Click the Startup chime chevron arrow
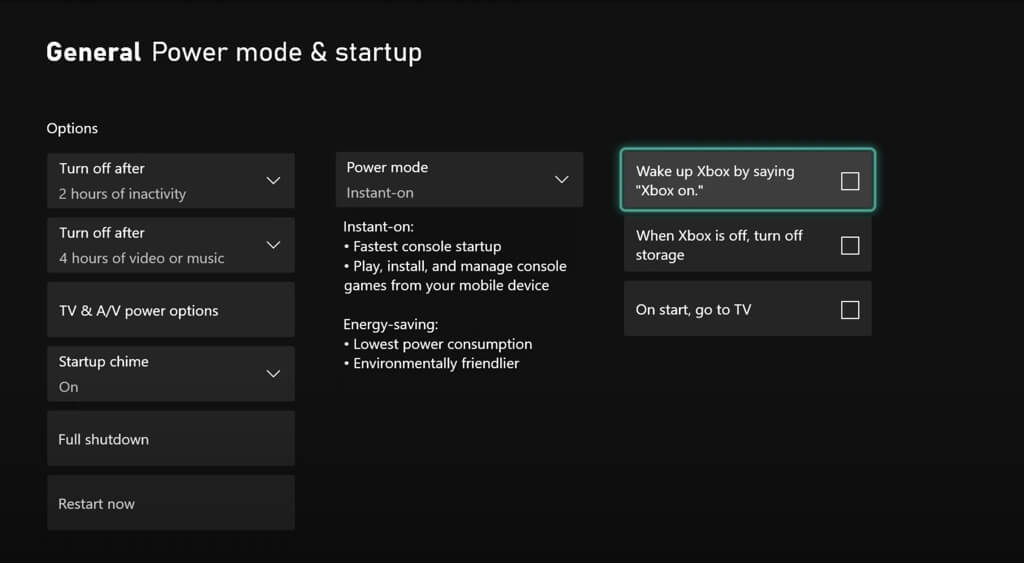Screen dimensions: 1024x563 273,374
